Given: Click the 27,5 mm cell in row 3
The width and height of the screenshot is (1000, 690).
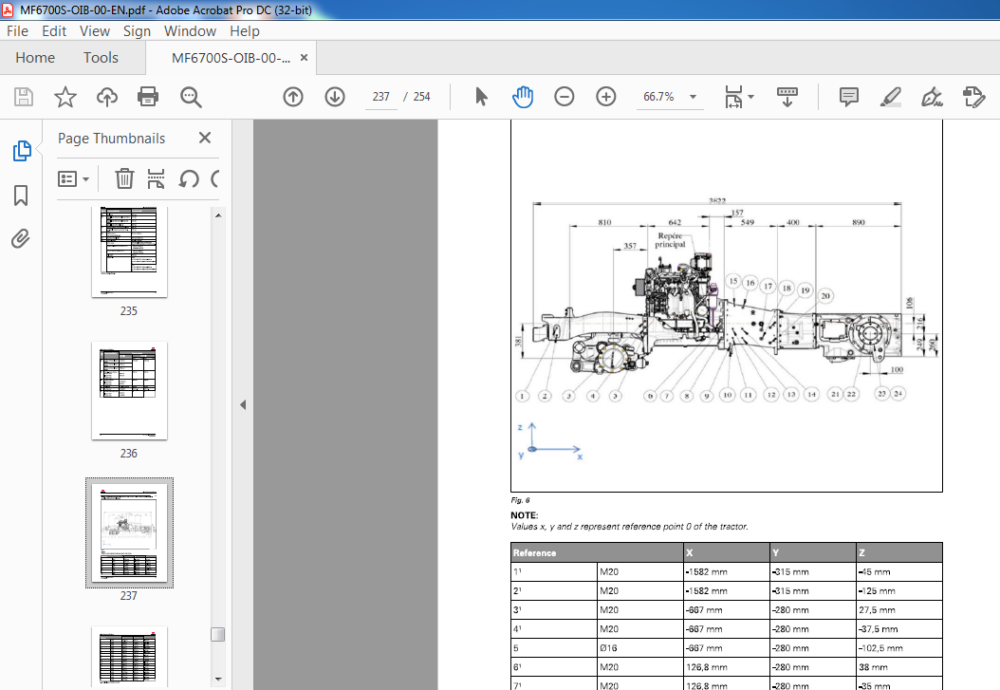Looking at the screenshot, I should click(x=899, y=610).
